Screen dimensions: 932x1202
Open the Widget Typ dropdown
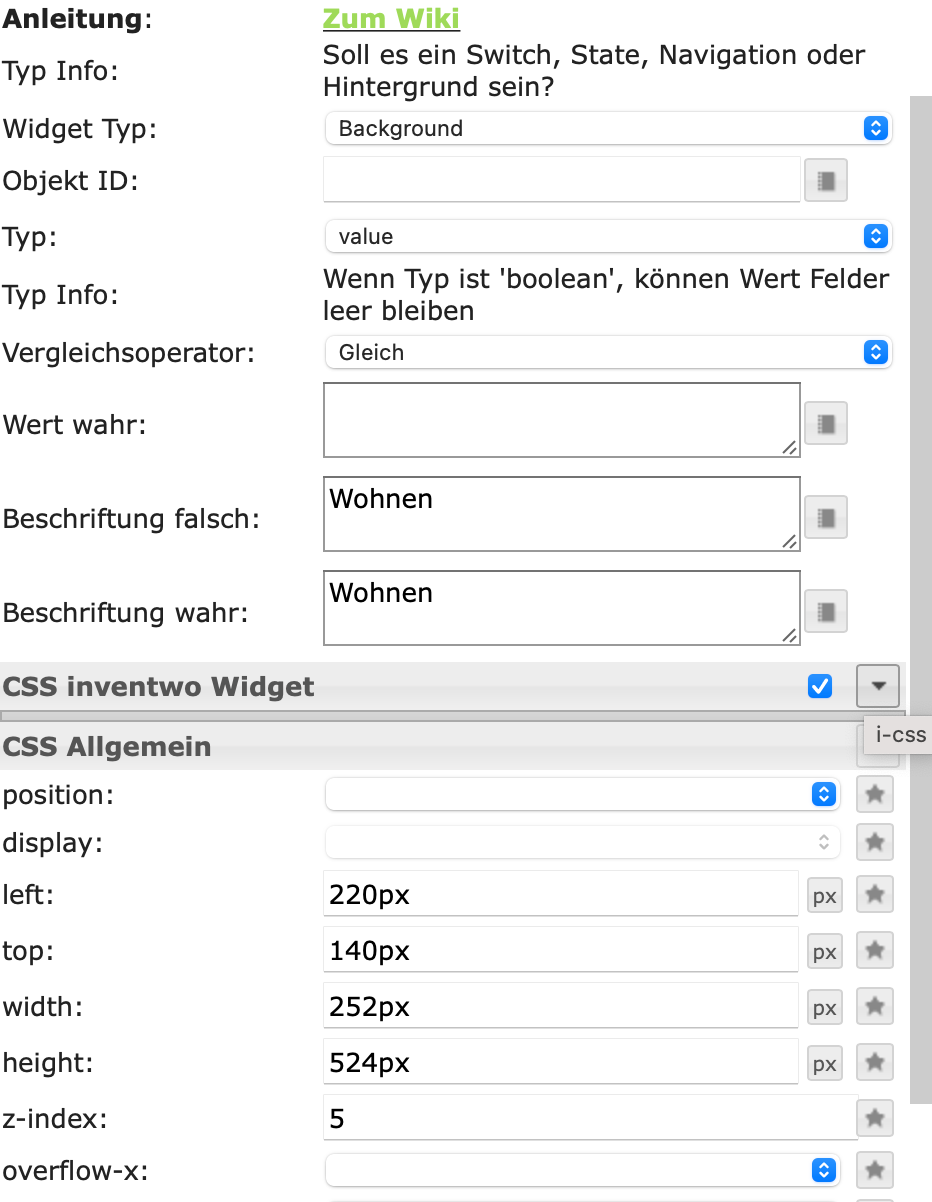click(x=607, y=128)
